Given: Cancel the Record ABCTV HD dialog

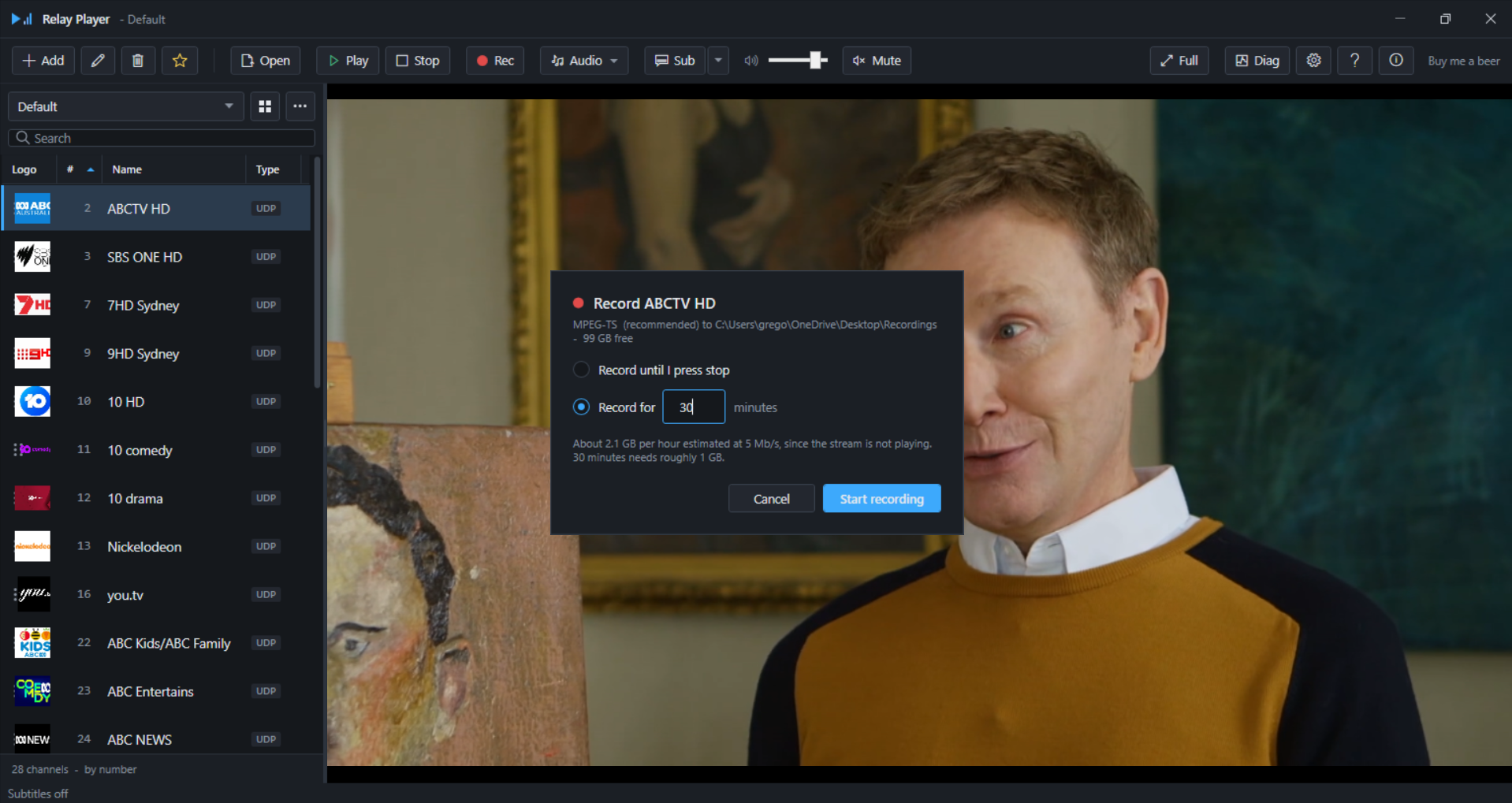Looking at the screenshot, I should pos(772,499).
